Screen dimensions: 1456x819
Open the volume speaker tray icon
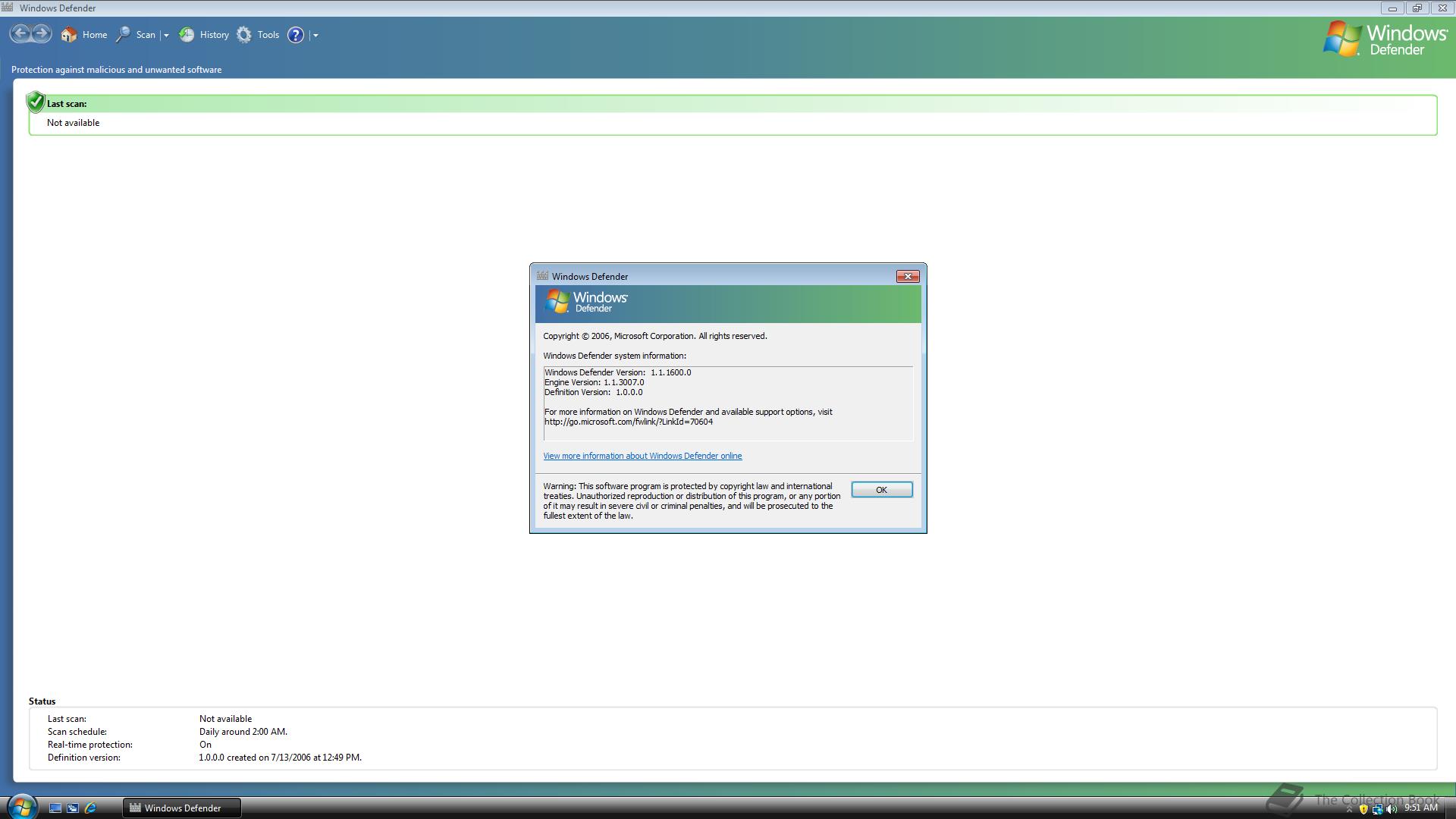[x=1392, y=809]
